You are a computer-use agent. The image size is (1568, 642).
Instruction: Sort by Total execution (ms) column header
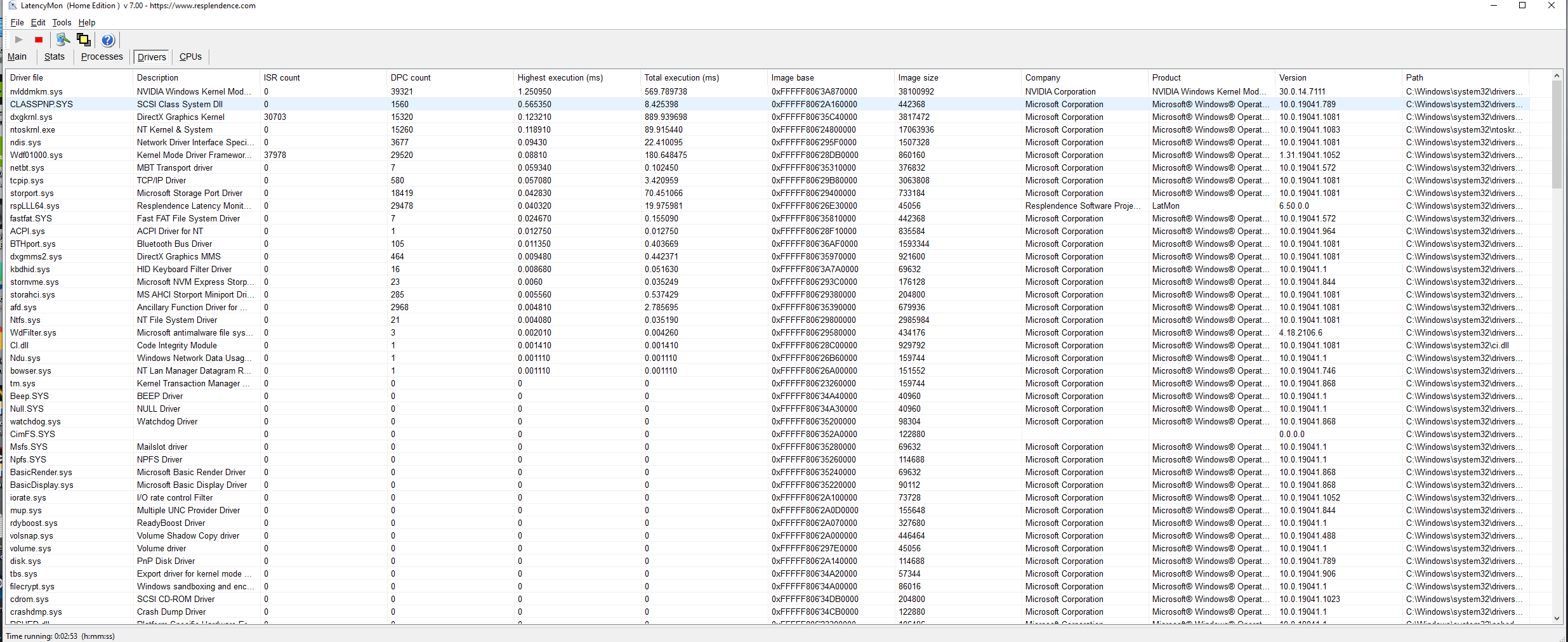pyautogui.click(x=704, y=77)
